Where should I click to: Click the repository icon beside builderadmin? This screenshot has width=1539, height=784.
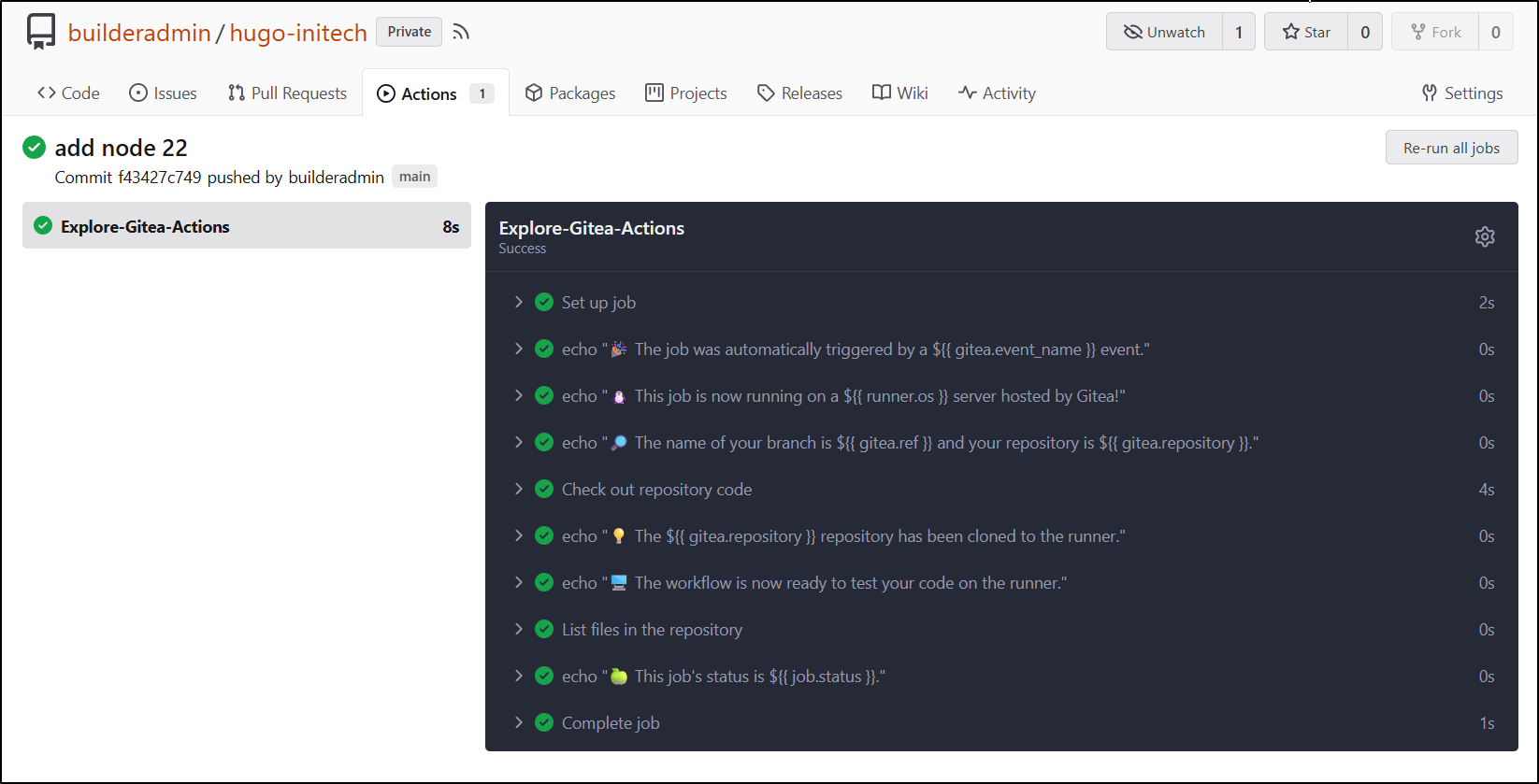[x=41, y=32]
